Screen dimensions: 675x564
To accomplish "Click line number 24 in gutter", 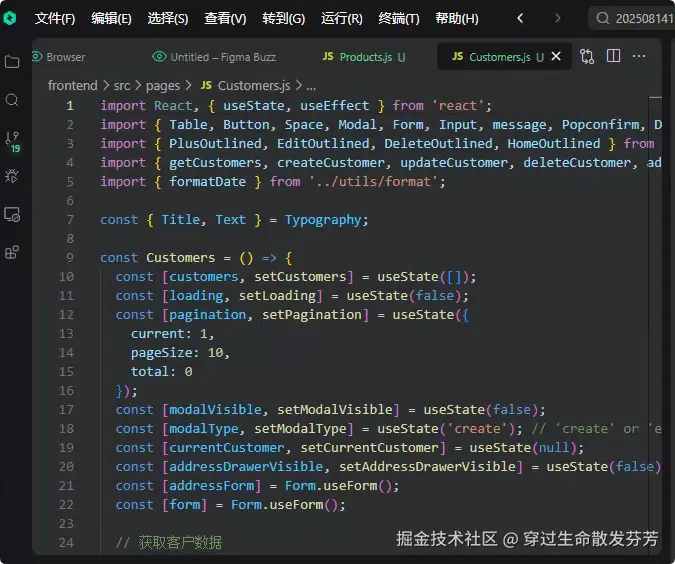I will 66,542.
